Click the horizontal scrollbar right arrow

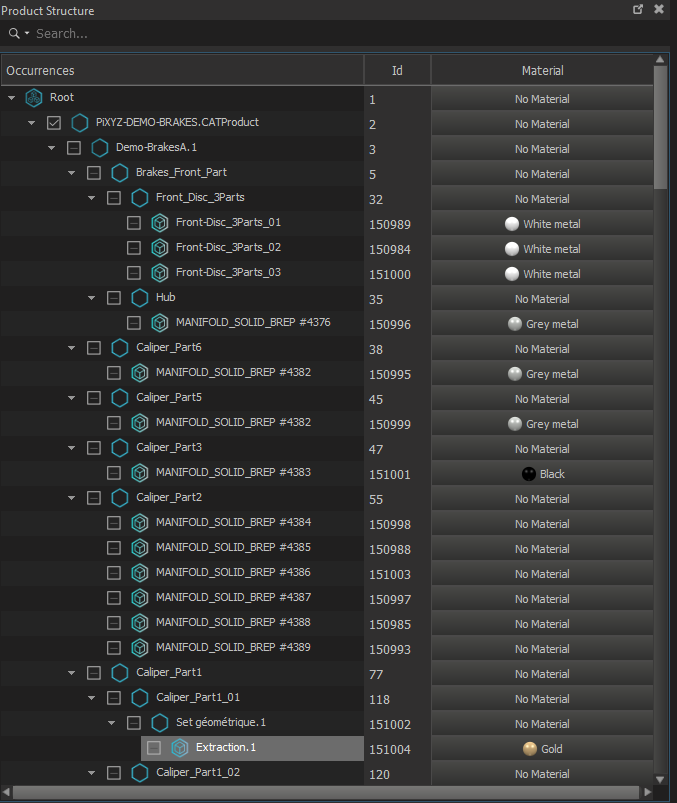(x=648, y=792)
